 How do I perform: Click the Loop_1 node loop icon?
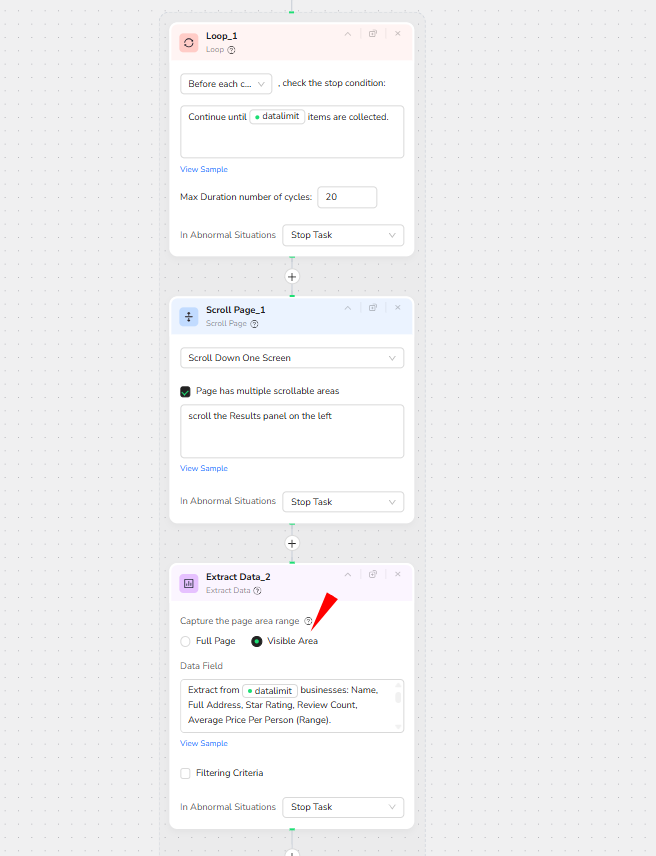tap(189, 42)
